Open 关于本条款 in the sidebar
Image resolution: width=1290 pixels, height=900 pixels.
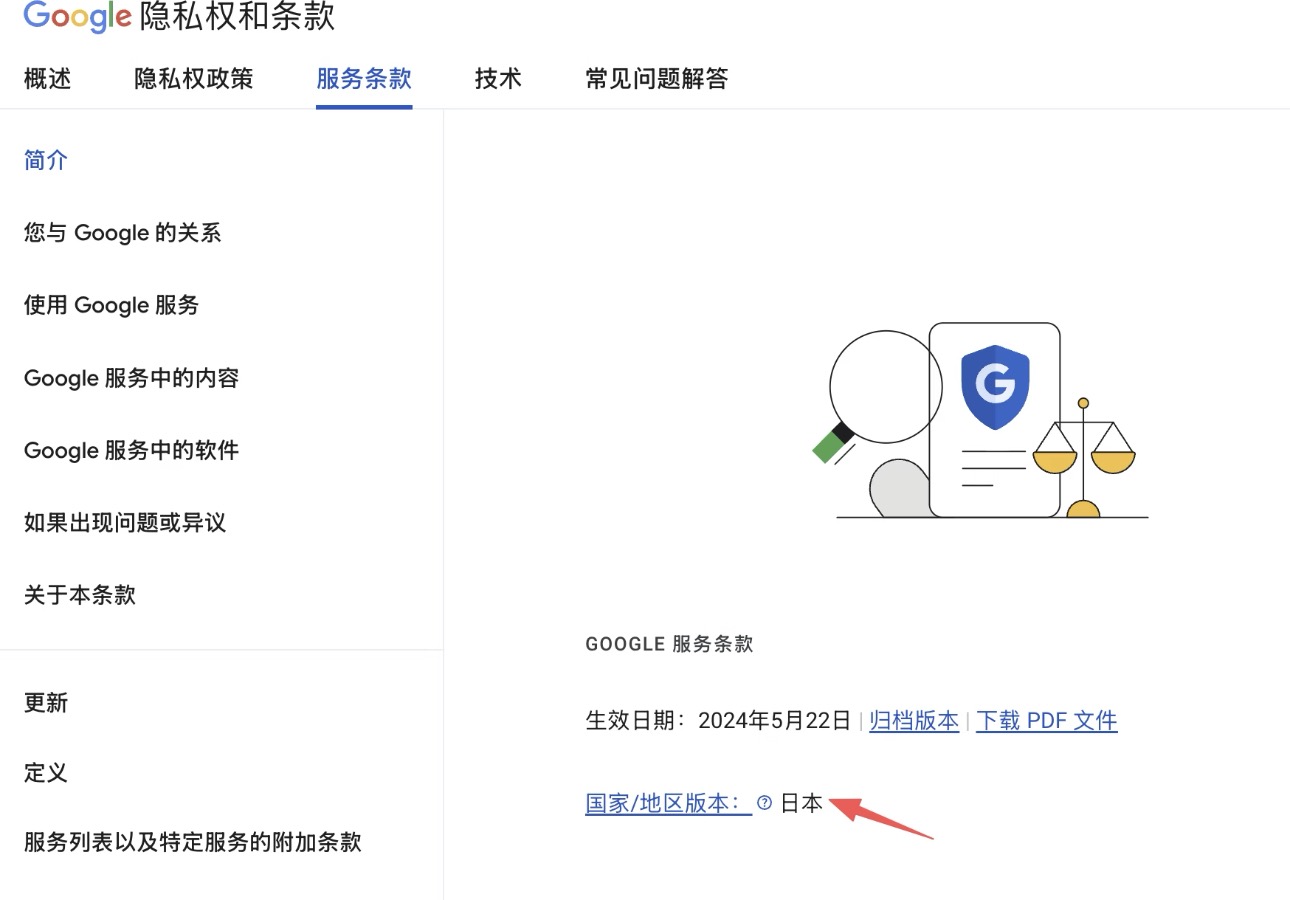coord(80,595)
